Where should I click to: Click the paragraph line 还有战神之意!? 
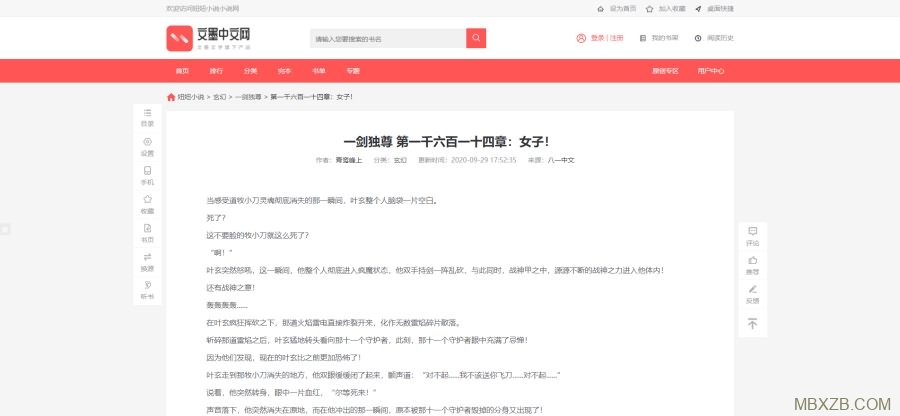230,287
